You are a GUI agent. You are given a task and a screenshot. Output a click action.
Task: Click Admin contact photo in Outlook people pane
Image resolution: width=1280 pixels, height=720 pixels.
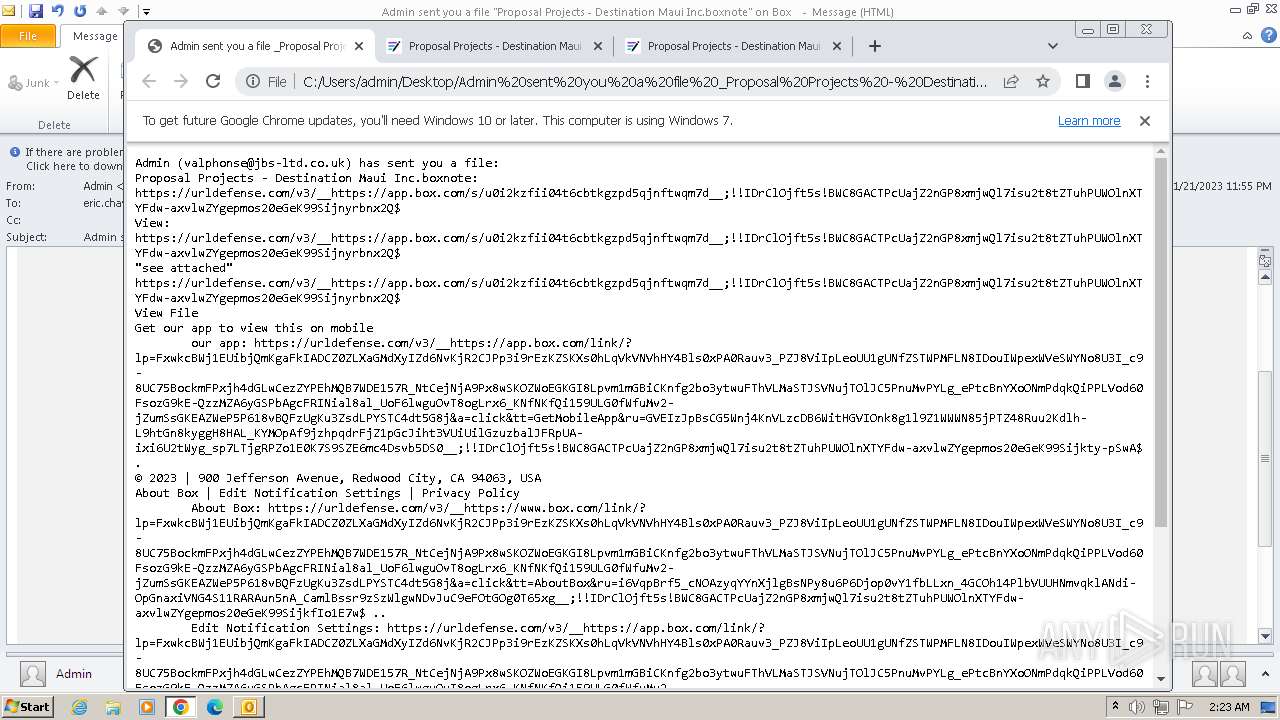click(33, 674)
